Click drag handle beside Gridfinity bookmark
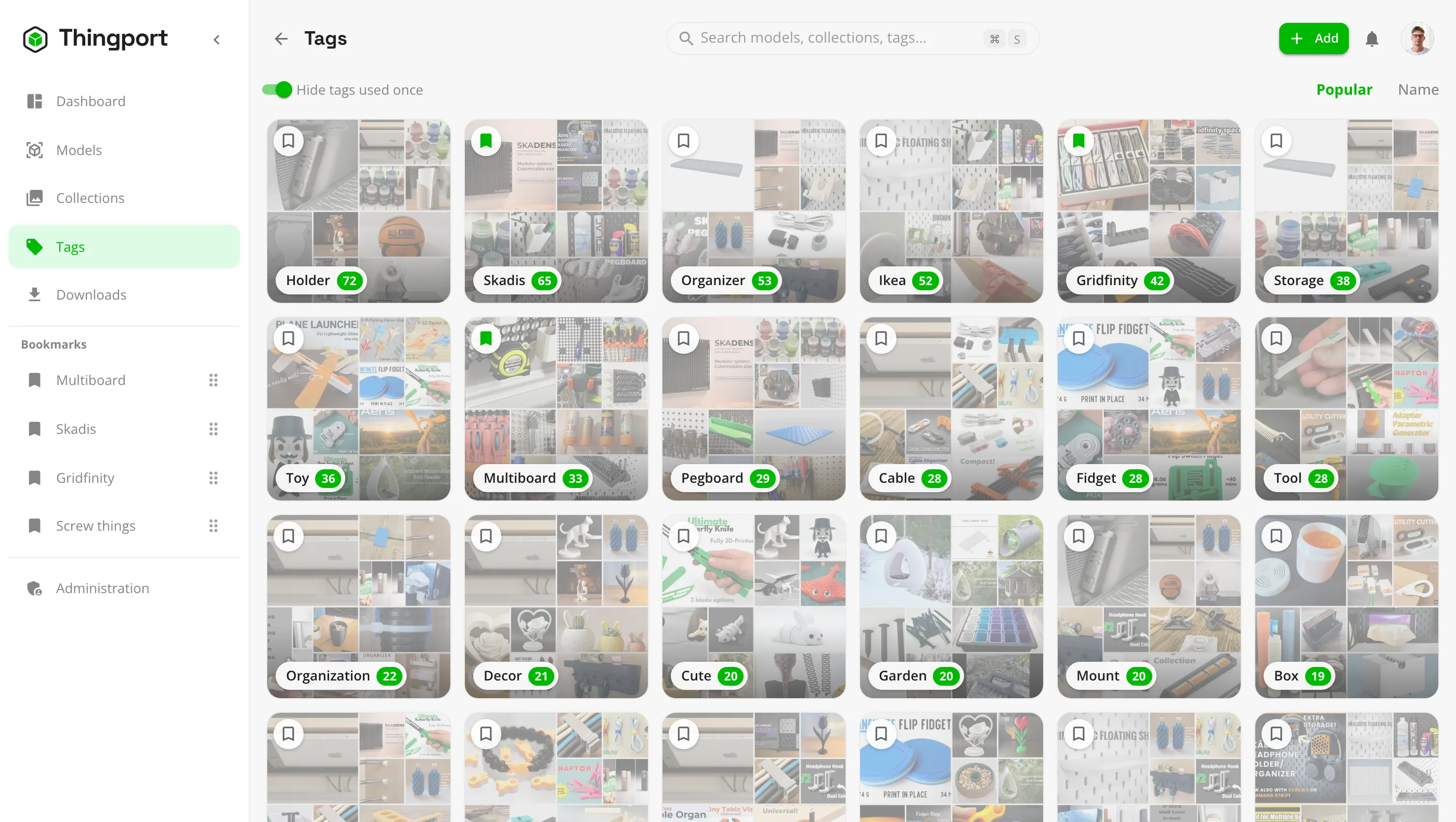The height and width of the screenshot is (822, 1456). (x=213, y=478)
